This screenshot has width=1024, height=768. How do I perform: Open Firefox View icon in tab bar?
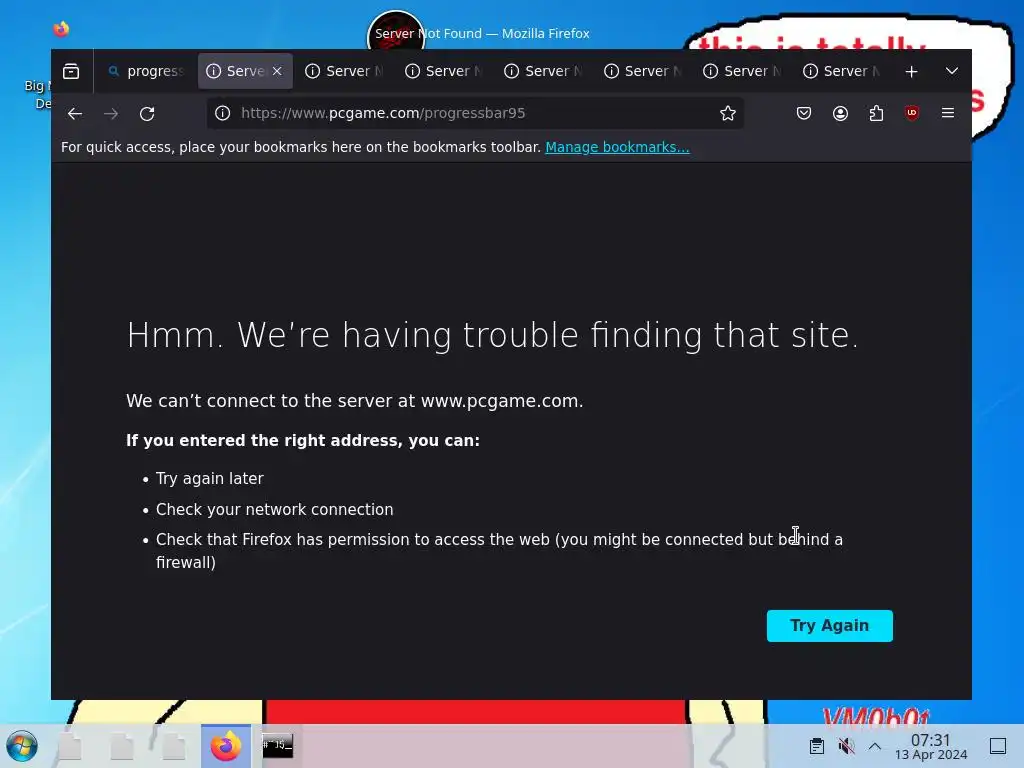pos(71,71)
